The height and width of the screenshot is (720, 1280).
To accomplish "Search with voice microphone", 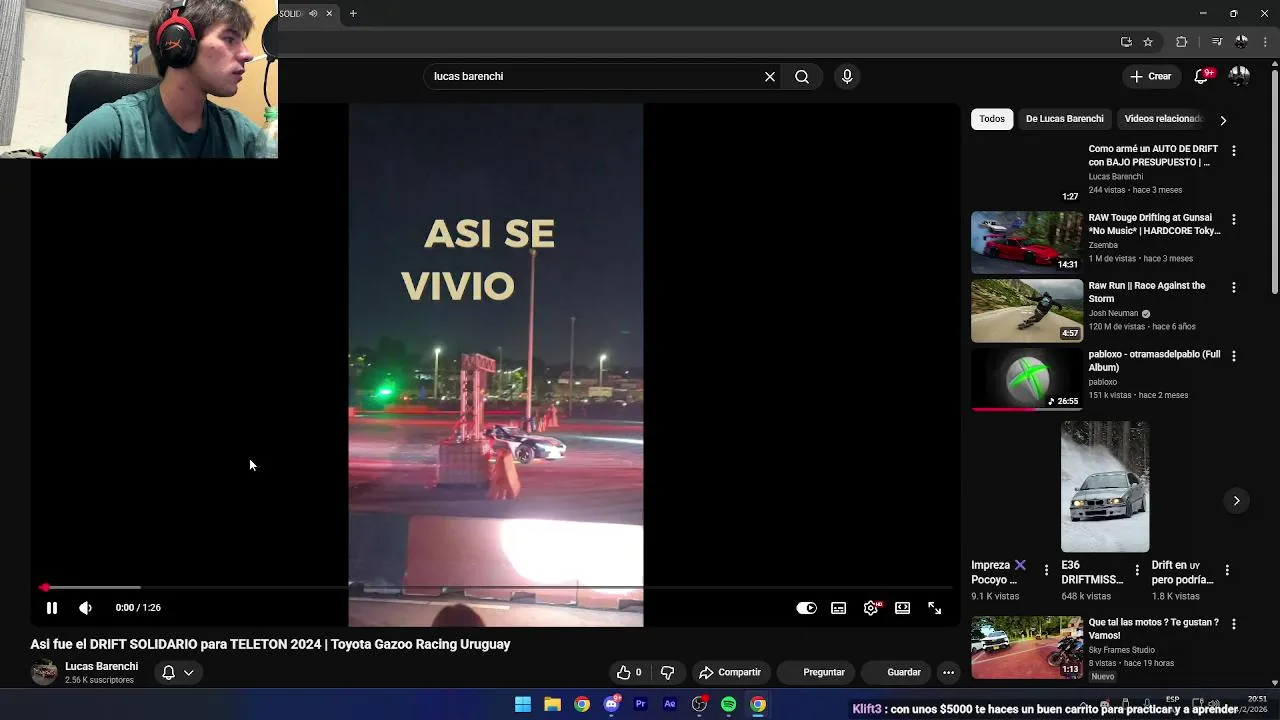I will 847,76.
